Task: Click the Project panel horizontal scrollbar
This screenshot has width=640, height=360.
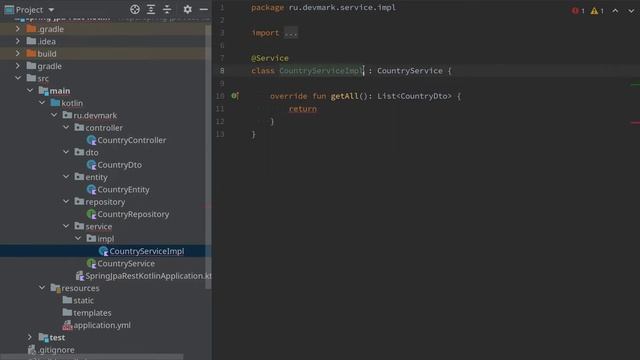Action: [91, 357]
